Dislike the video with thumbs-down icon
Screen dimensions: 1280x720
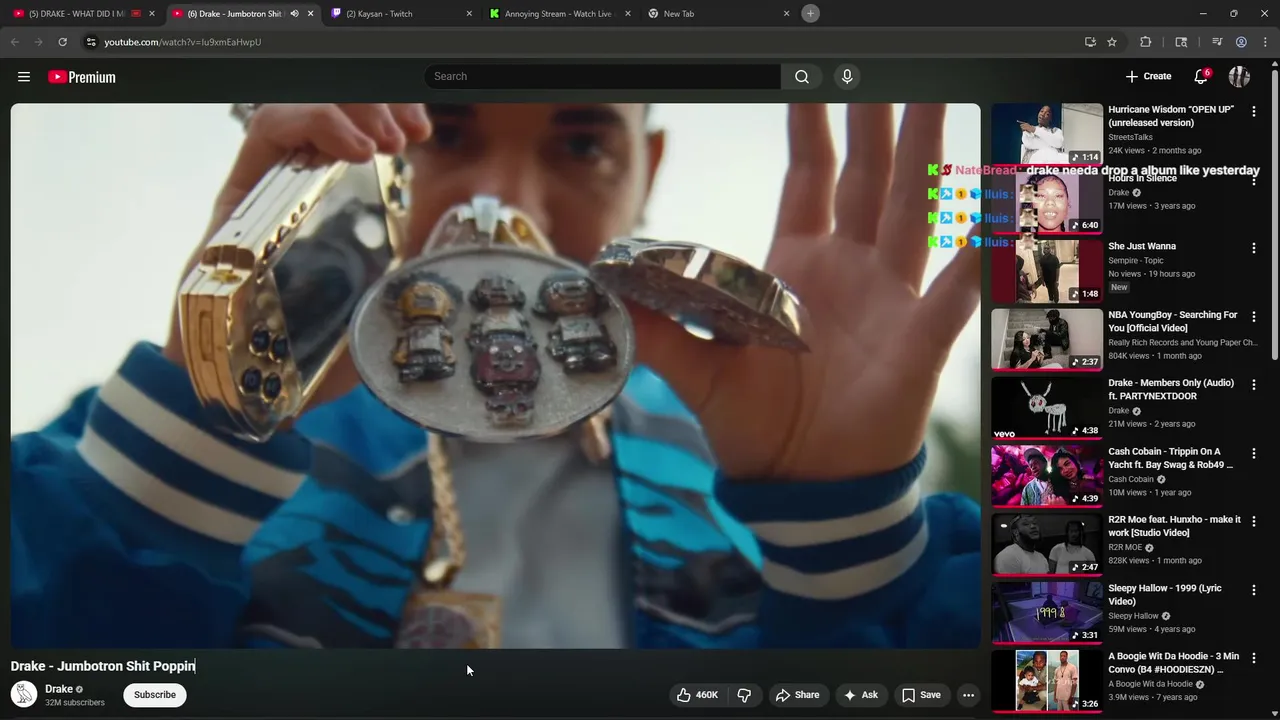pyautogui.click(x=744, y=695)
